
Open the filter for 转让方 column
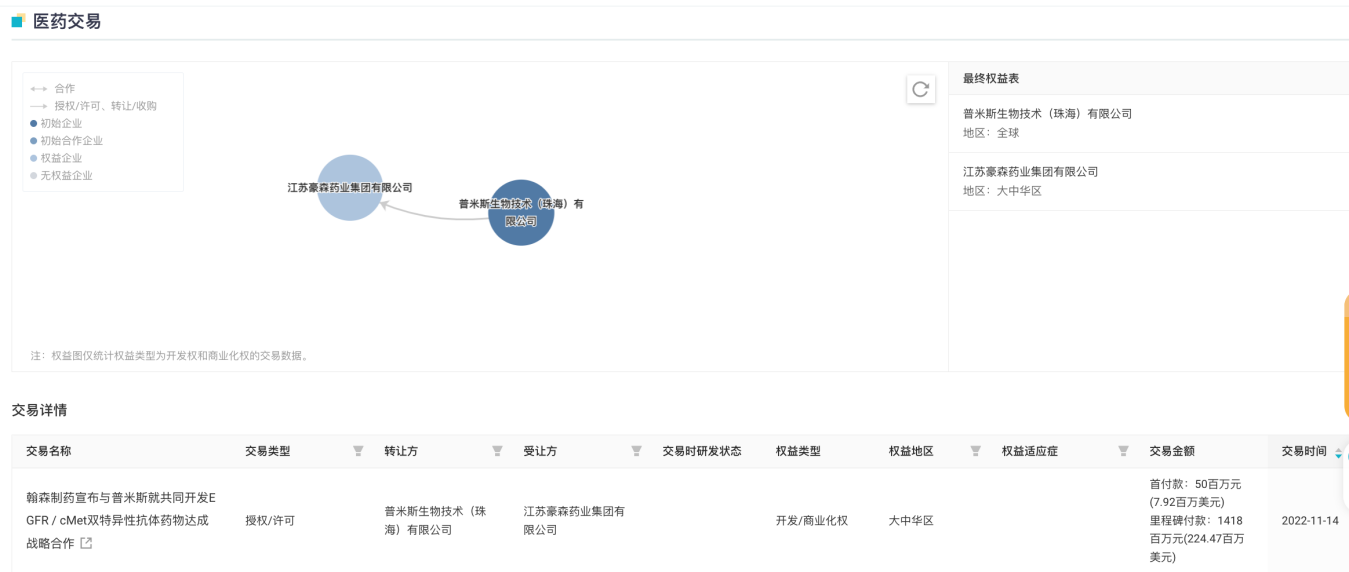coord(497,451)
